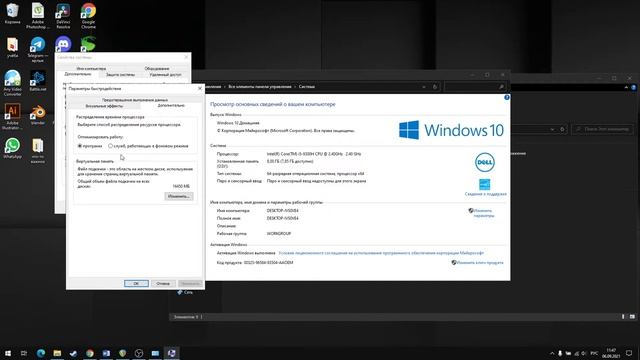The width and height of the screenshot is (640, 360).
Task: Switch to the "Защита системы" tab
Action: coord(120,75)
